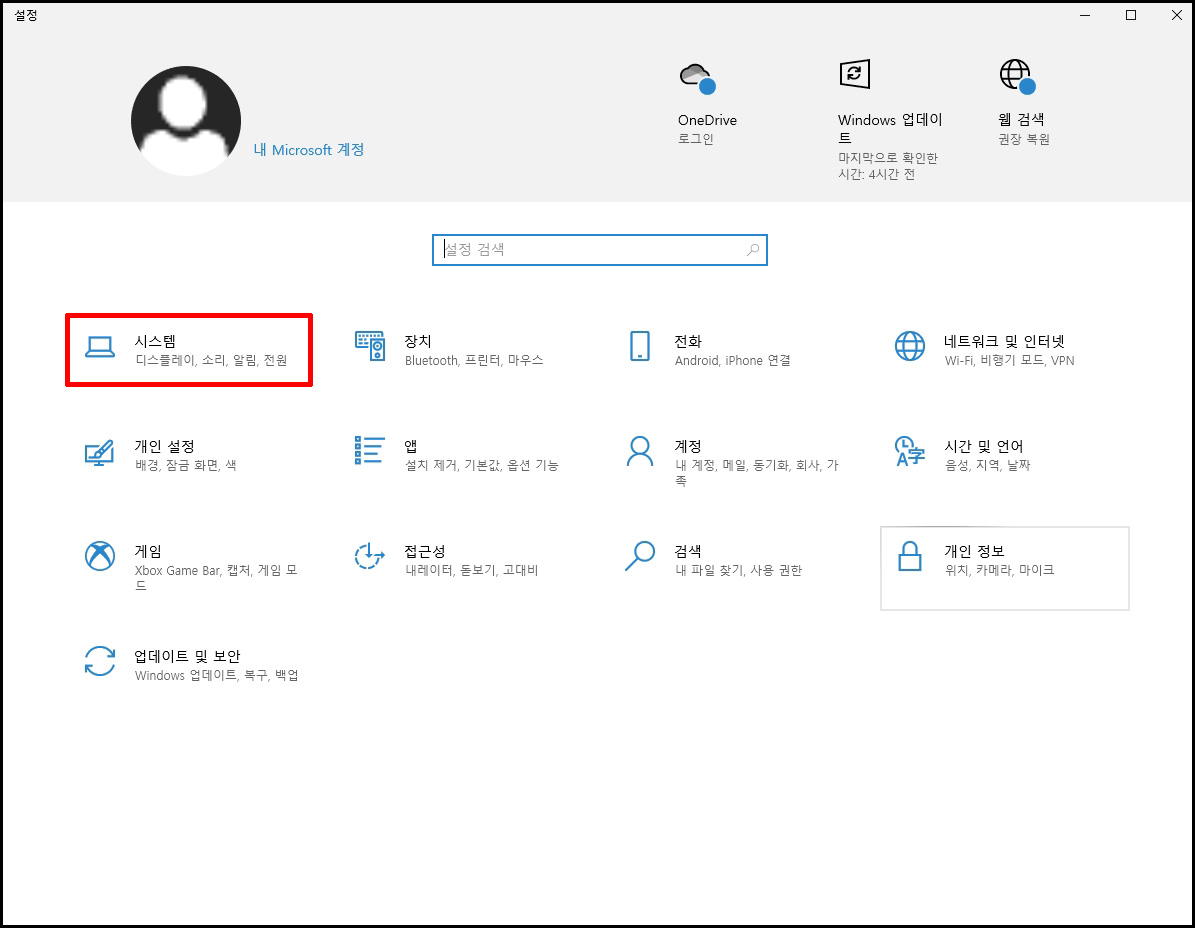Screen dimensions: 1195x928
Task: Open the 개인 설정 paintbrush icon
Action: pyautogui.click(x=99, y=452)
